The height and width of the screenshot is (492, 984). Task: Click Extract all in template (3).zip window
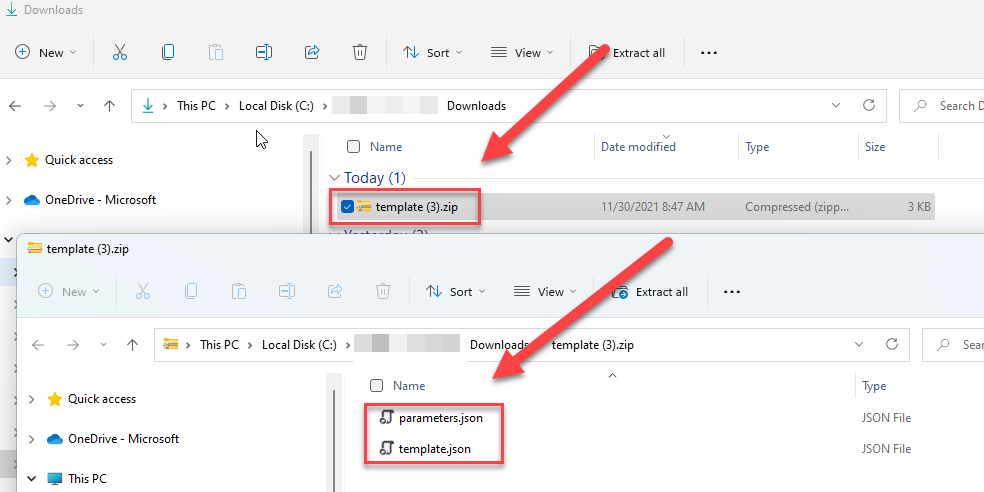[x=650, y=292]
